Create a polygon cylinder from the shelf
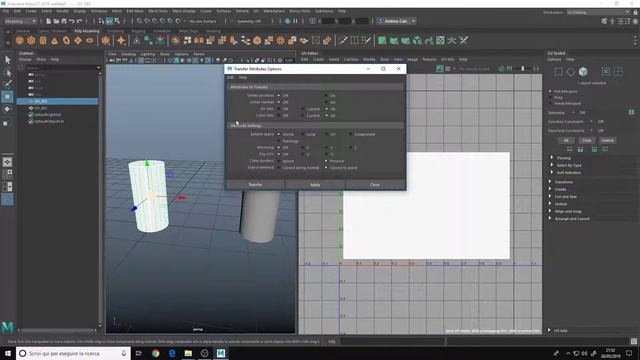The image size is (640, 360). 43,40
